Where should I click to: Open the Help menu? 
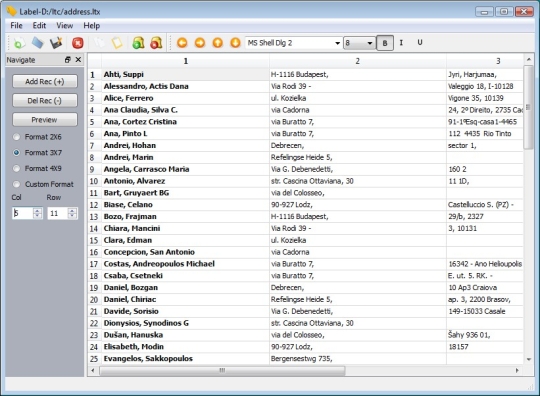[92, 25]
